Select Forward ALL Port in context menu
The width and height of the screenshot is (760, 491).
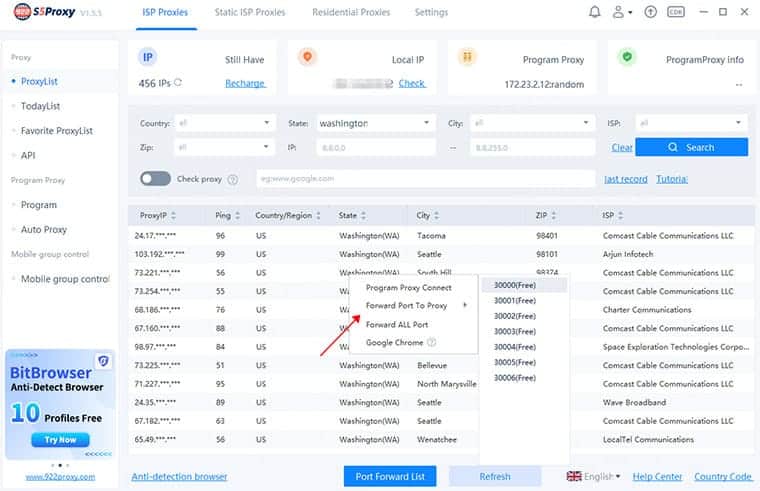tap(397, 325)
